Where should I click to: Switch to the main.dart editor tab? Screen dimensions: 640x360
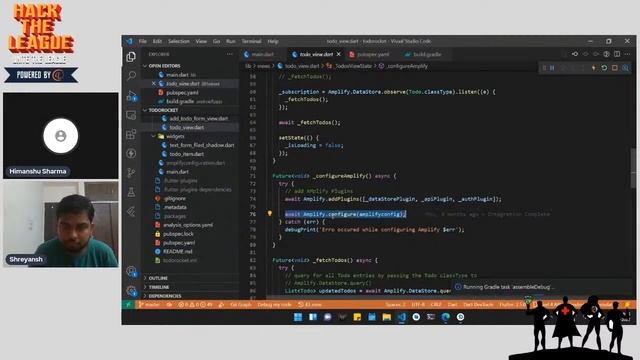point(262,54)
